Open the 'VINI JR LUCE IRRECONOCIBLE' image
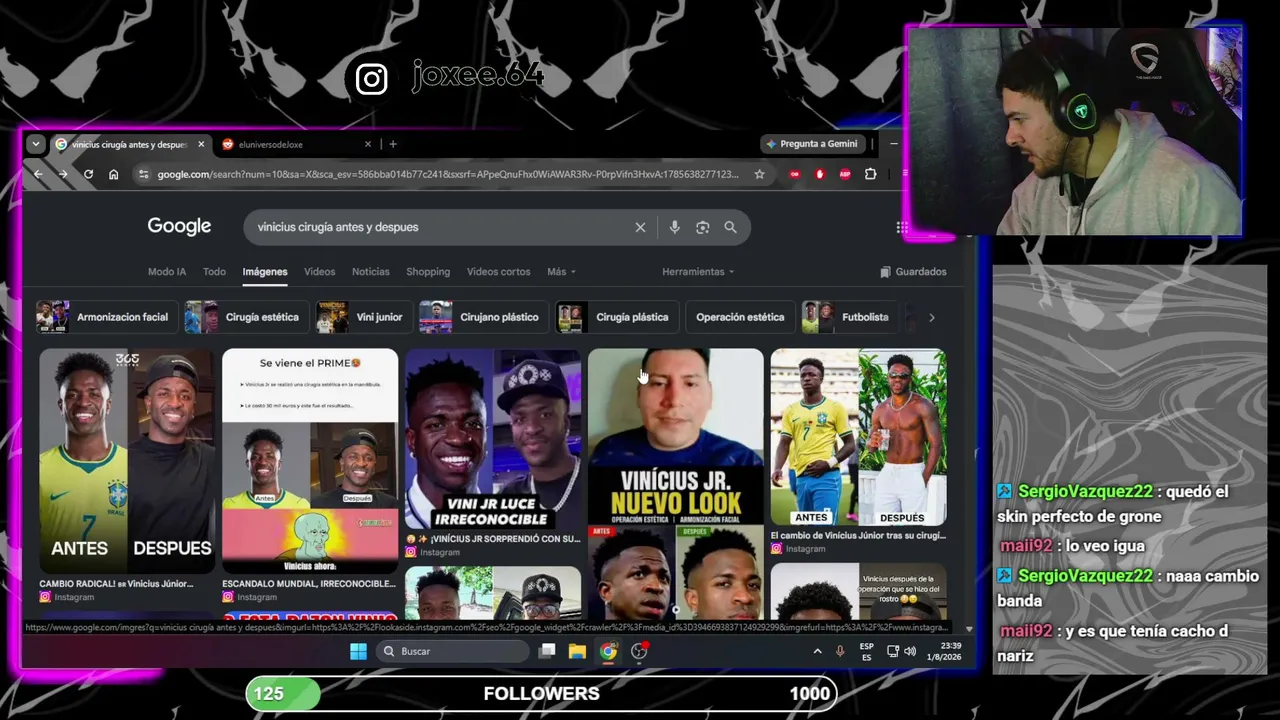This screenshot has height=720, width=1280. (493, 438)
